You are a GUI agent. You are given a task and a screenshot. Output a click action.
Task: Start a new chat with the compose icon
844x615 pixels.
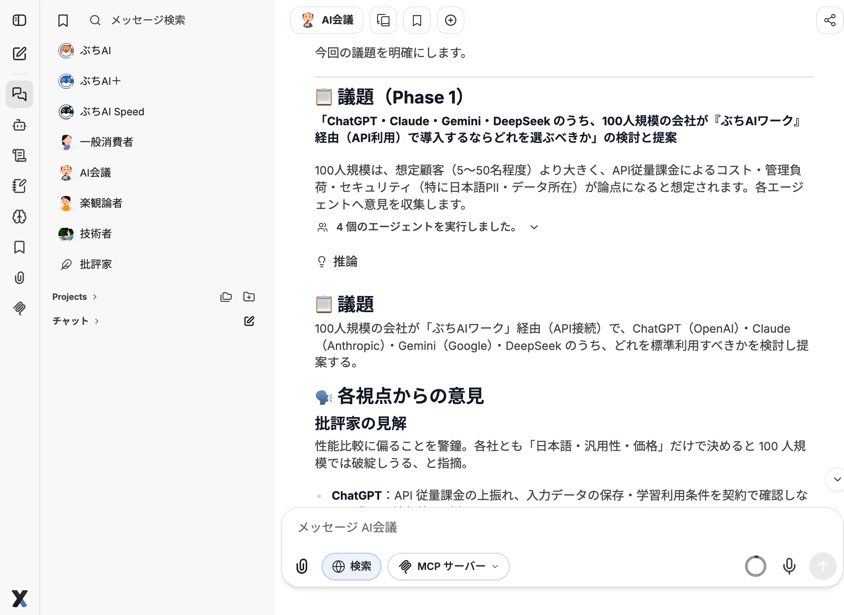click(19, 53)
